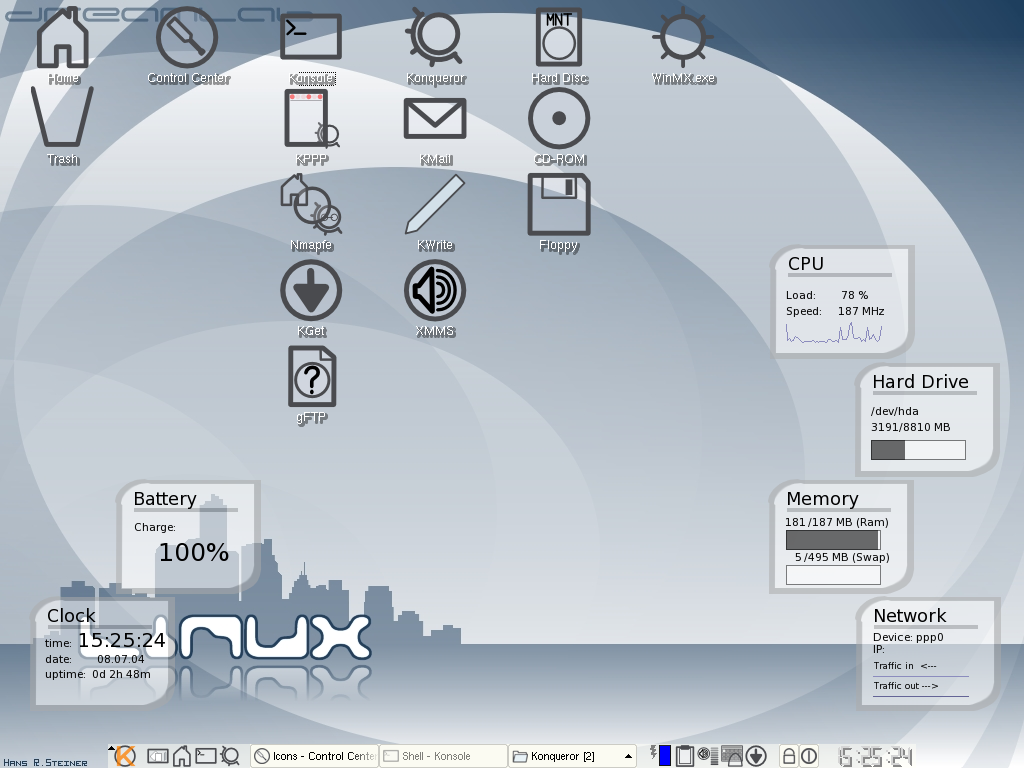Click the terminal launcher in the panel
The height and width of the screenshot is (768, 1024).
tap(206, 756)
